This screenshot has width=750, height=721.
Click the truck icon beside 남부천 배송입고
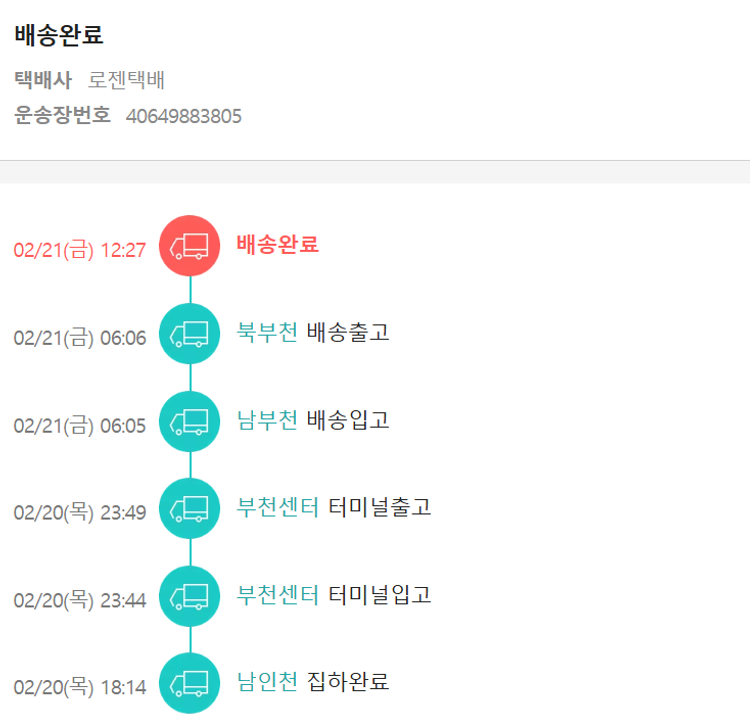pyautogui.click(x=189, y=421)
